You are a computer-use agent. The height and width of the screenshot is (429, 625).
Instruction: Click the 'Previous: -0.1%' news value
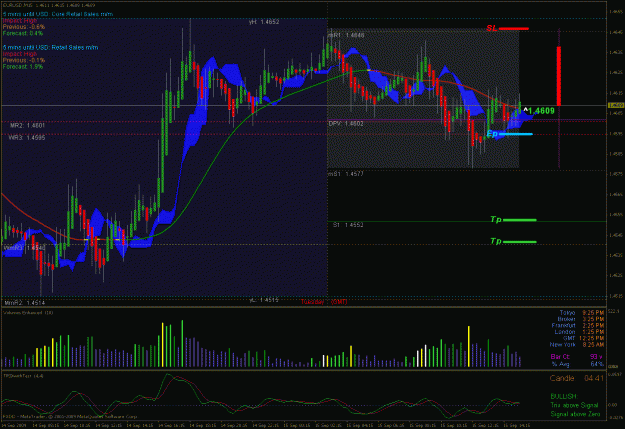tap(24, 60)
